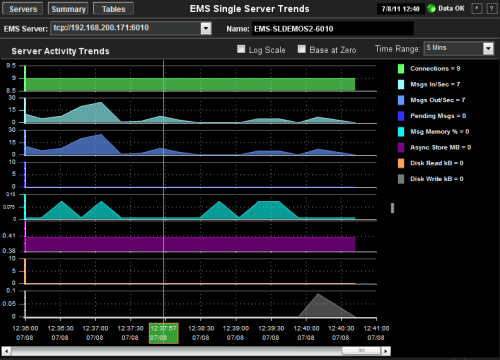Open the Time Range dropdown arrow
Viewport: 500px width, 360px height.
[x=488, y=49]
